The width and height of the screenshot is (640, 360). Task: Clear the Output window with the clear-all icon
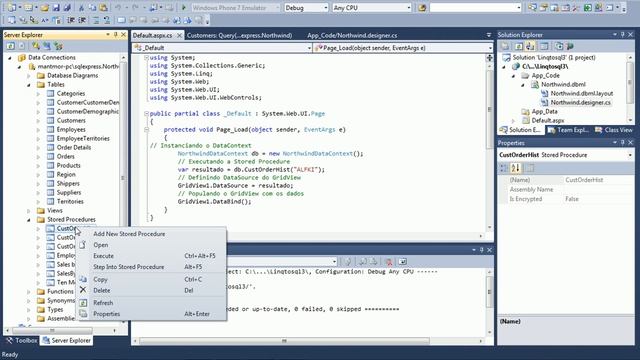tap(389, 262)
